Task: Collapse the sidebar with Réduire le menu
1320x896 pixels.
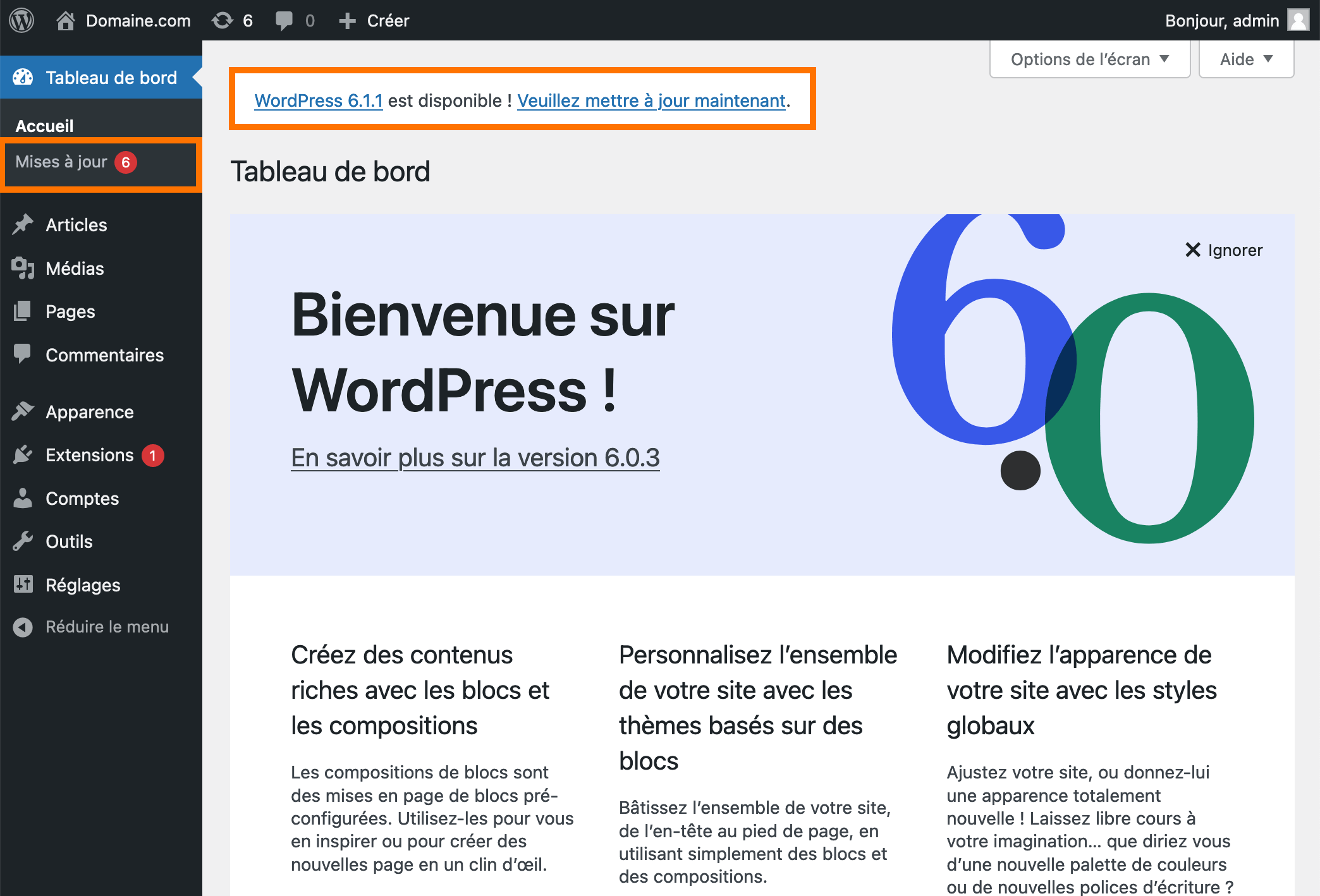Action: point(106,626)
